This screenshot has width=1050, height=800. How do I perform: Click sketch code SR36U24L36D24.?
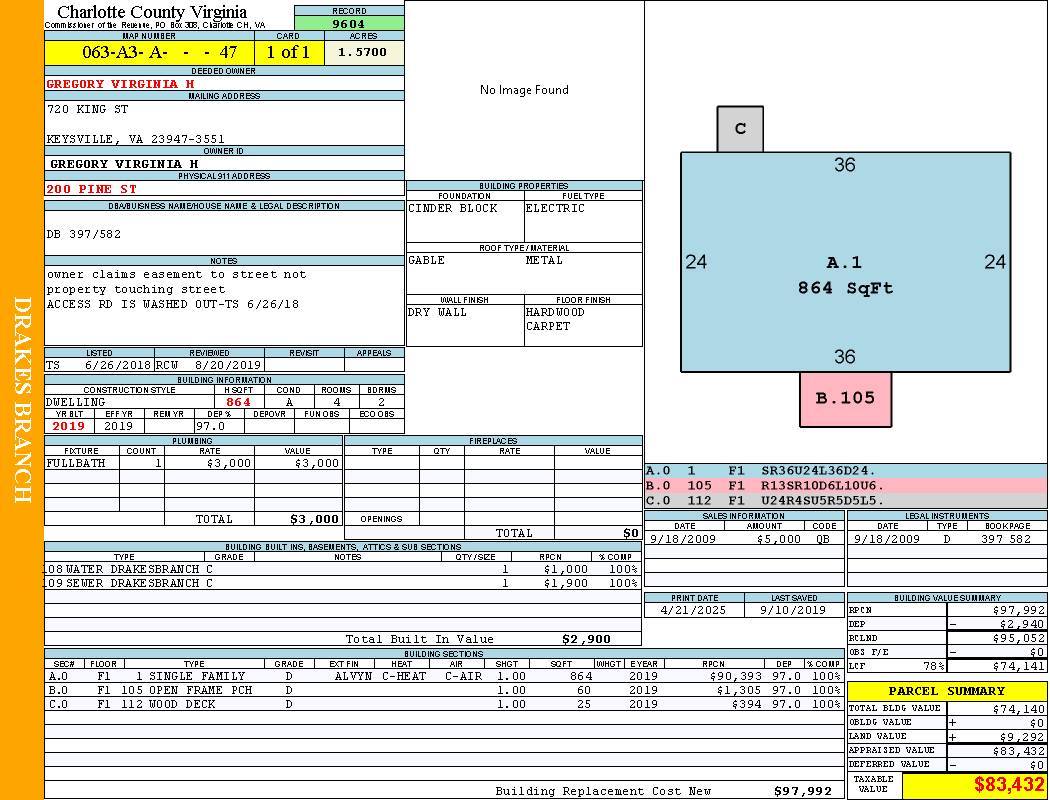[818, 471]
